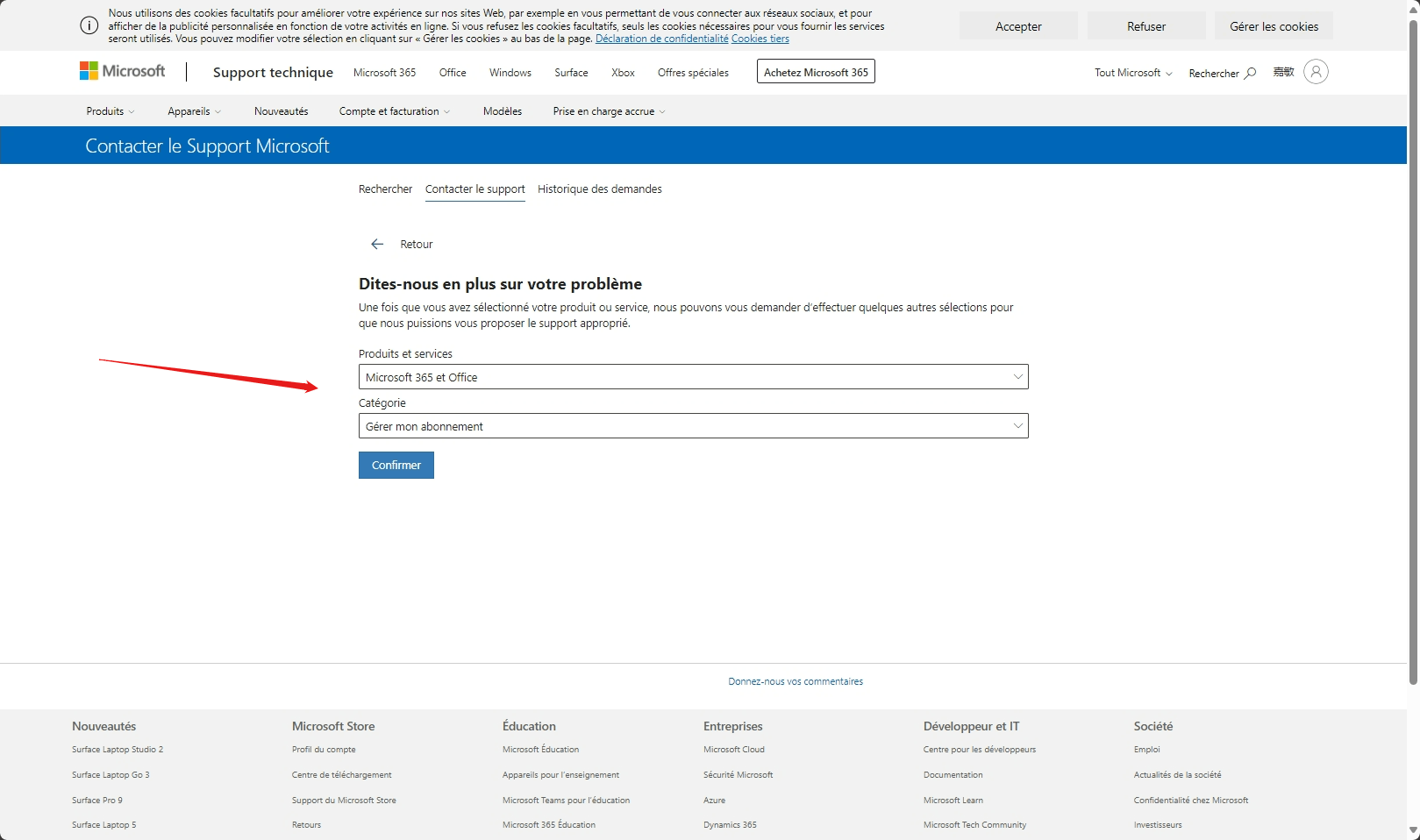Open the Historique des demandes tab
Image resolution: width=1420 pixels, height=840 pixels.
coord(600,189)
